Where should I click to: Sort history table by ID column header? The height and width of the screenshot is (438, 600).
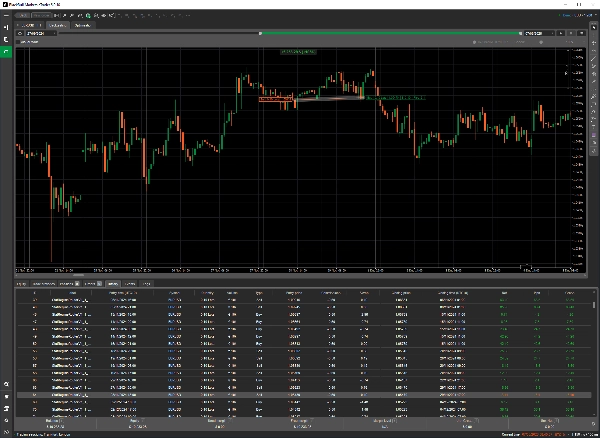point(35,293)
